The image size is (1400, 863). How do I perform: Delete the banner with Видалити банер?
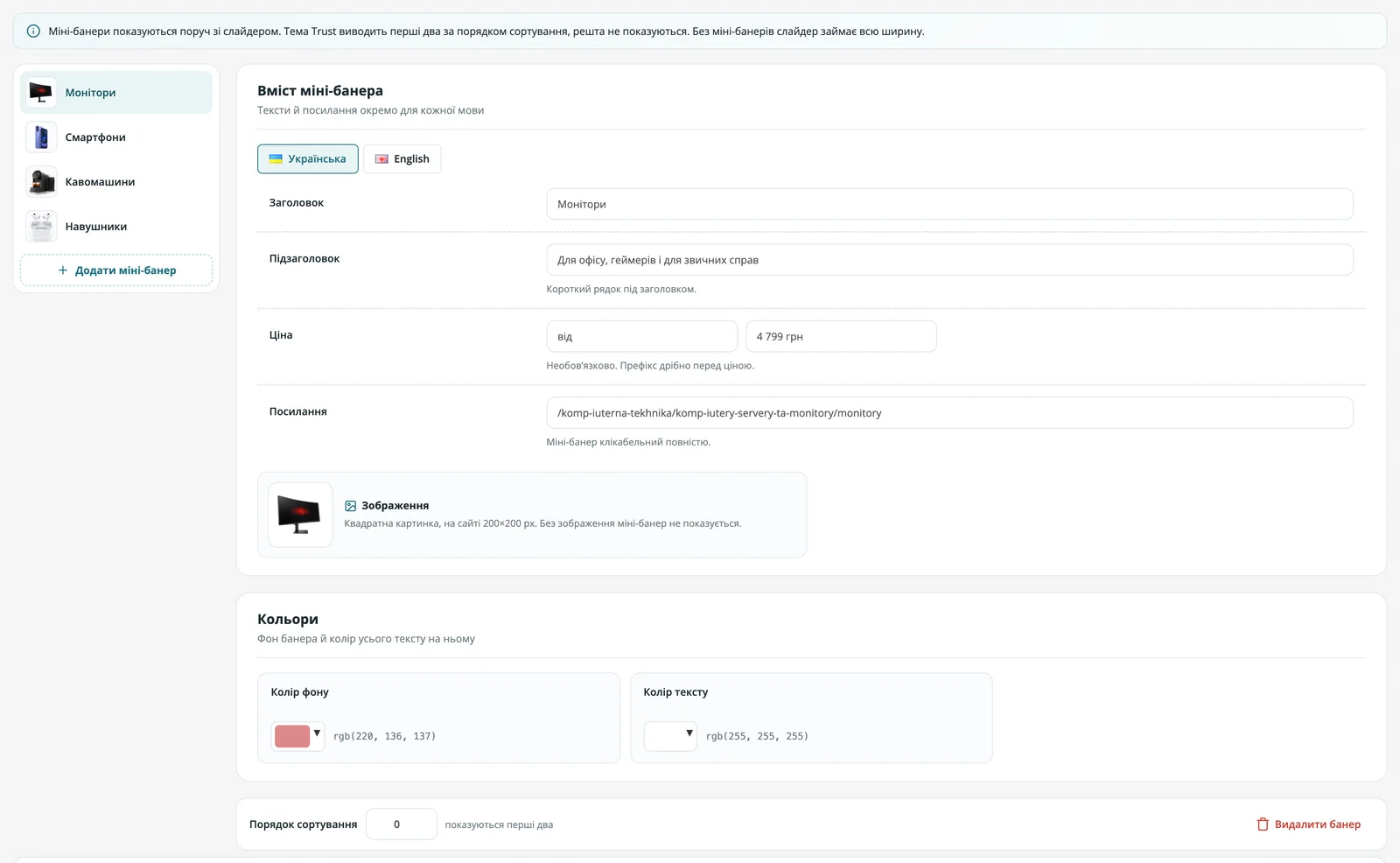click(x=1309, y=824)
